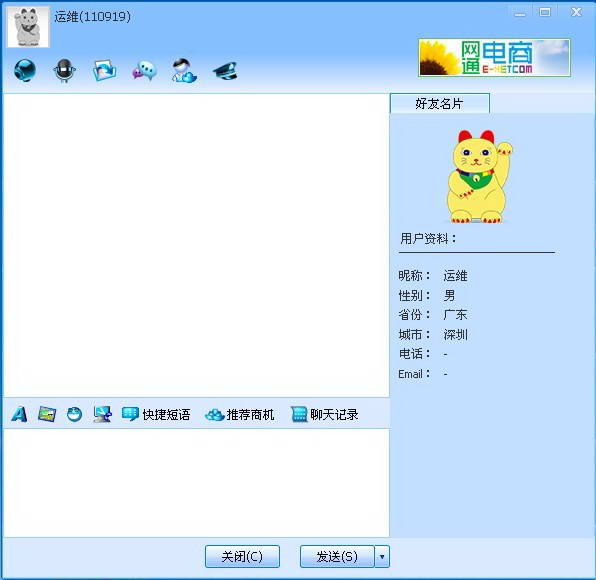
Task: Start voice chat with microphone icon
Action: click(x=65, y=70)
